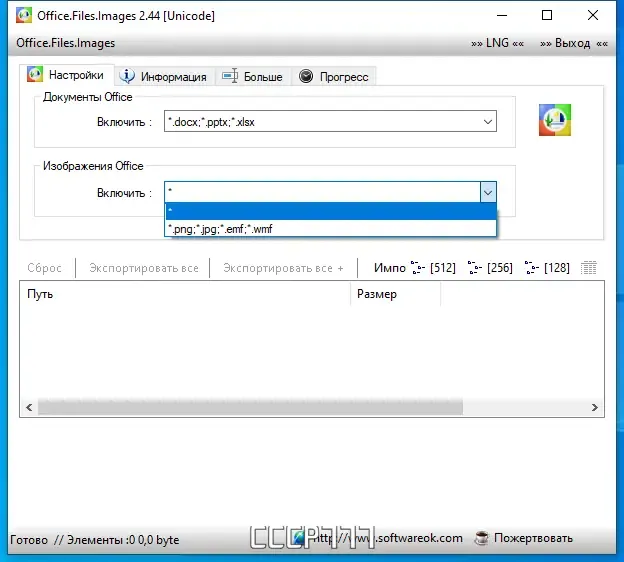624x562 pixels.
Task: Click the scrollbar right arrow
Action: 595,407
